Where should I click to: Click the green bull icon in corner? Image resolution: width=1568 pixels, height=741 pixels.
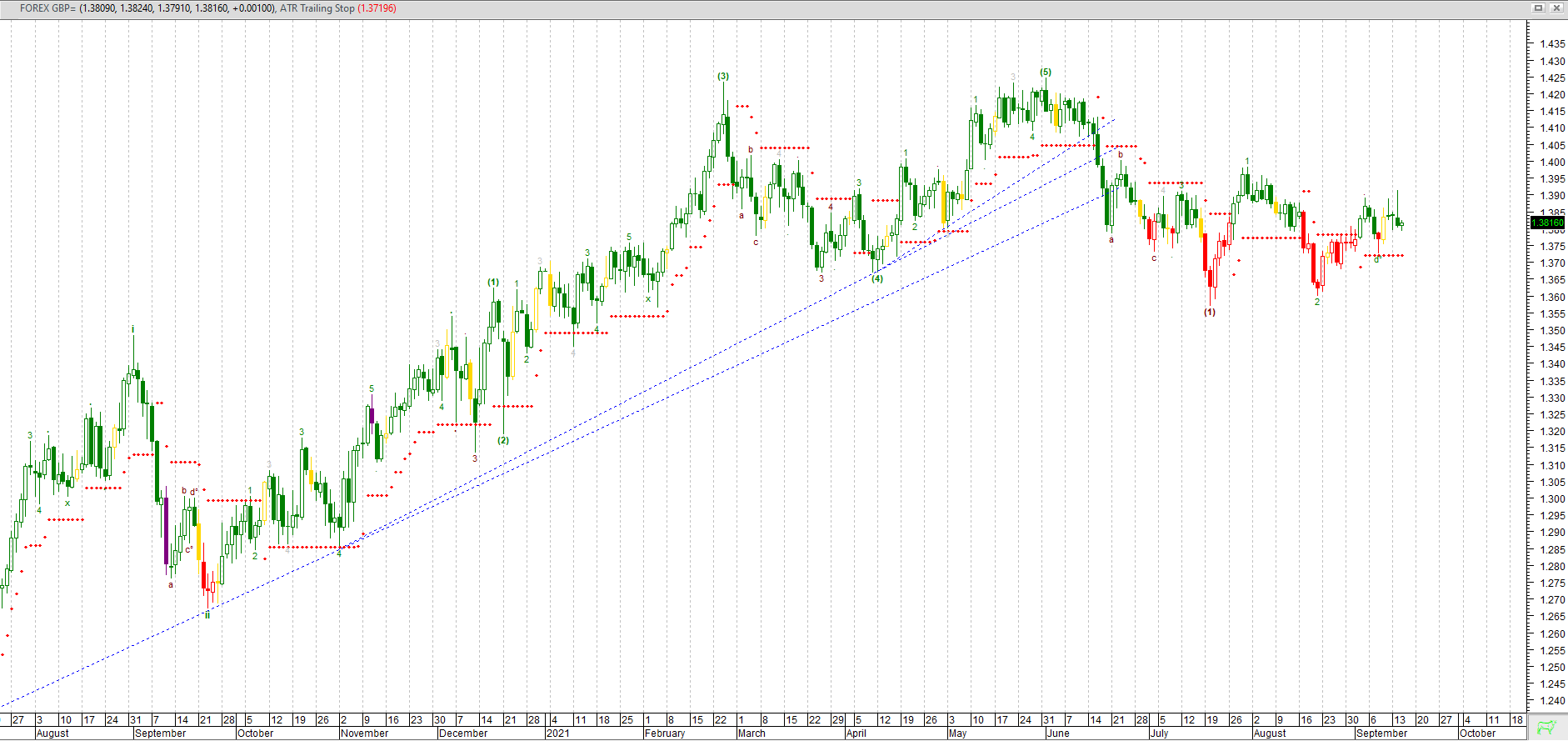click(x=1547, y=728)
